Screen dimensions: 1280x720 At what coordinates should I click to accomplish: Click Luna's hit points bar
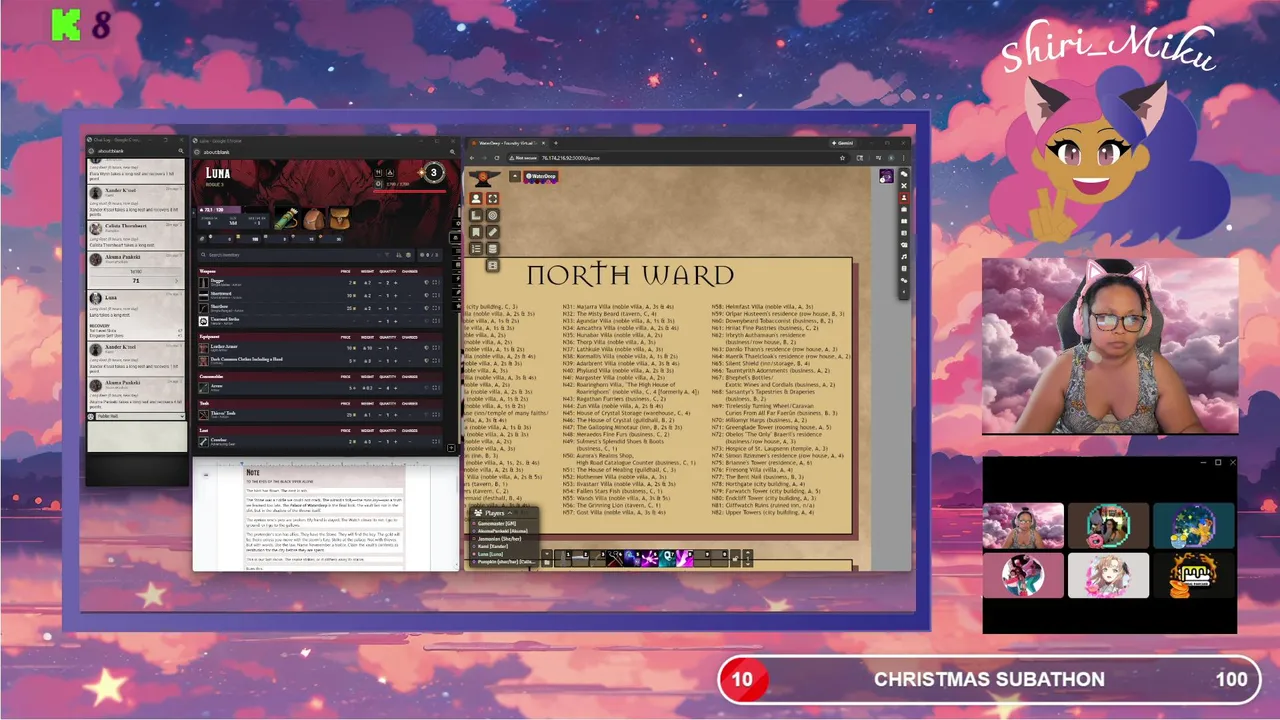410,190
